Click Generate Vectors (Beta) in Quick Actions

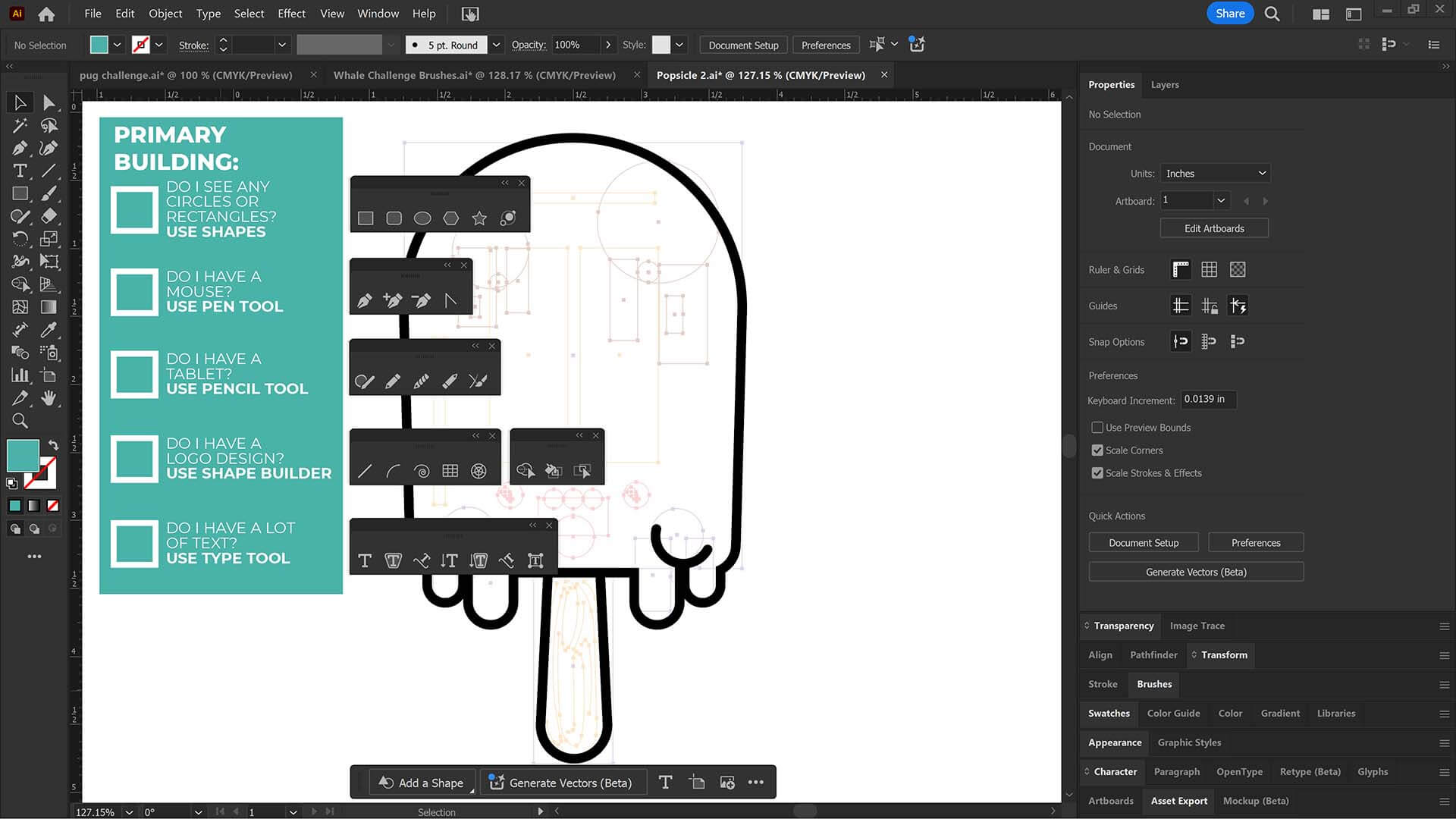pos(1196,572)
